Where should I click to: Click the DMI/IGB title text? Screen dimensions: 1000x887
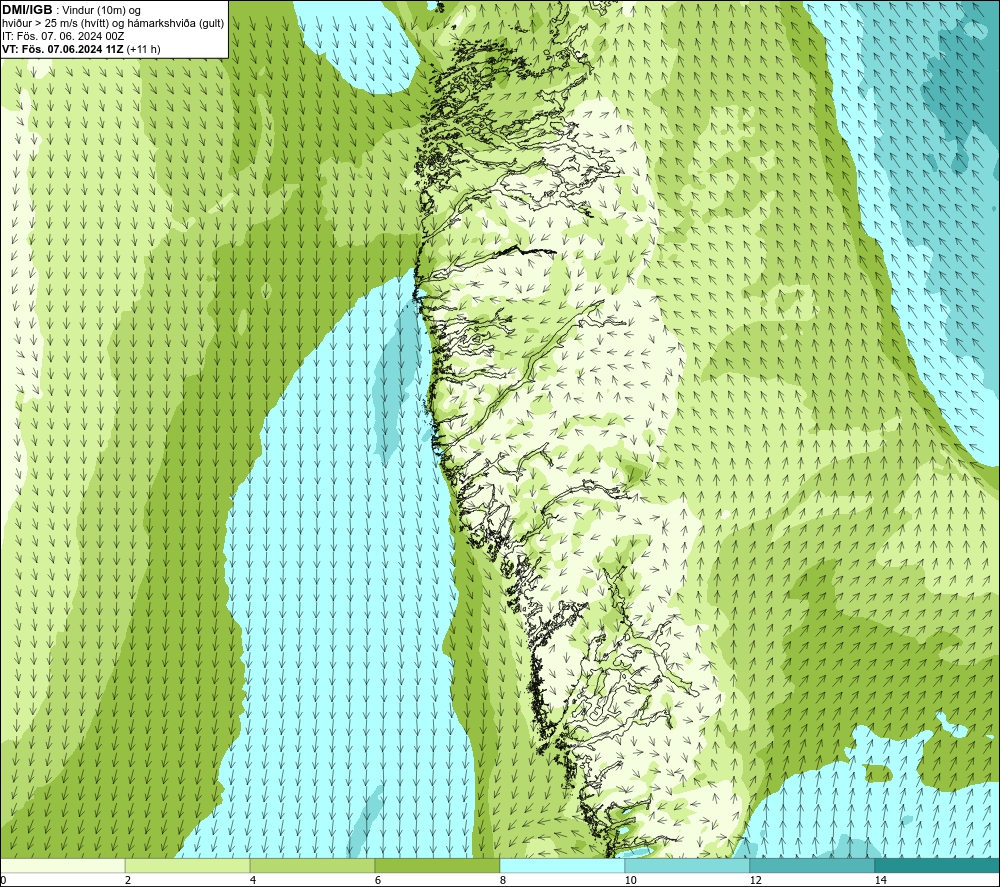(x=27, y=10)
